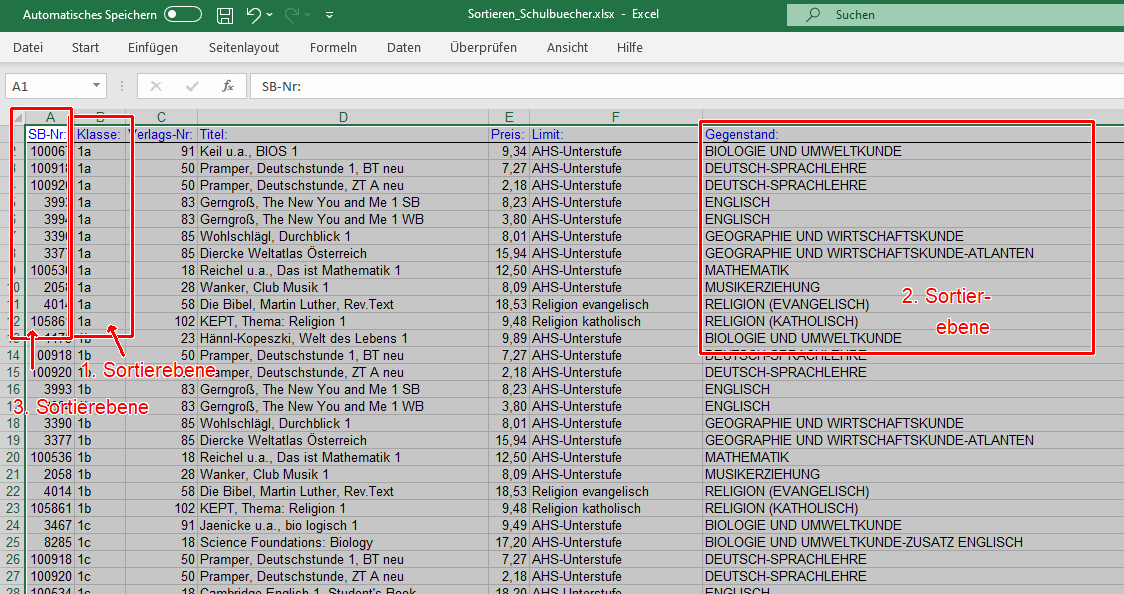The height and width of the screenshot is (594, 1124).
Task: Click cell Keil u.a., BIOS 1
Action: click(x=343, y=151)
